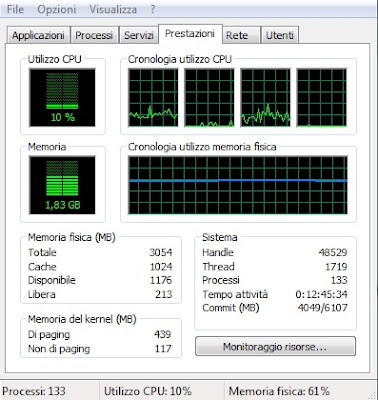Switch to the Applicazioni tab
The width and height of the screenshot is (378, 400).
pos(38,35)
